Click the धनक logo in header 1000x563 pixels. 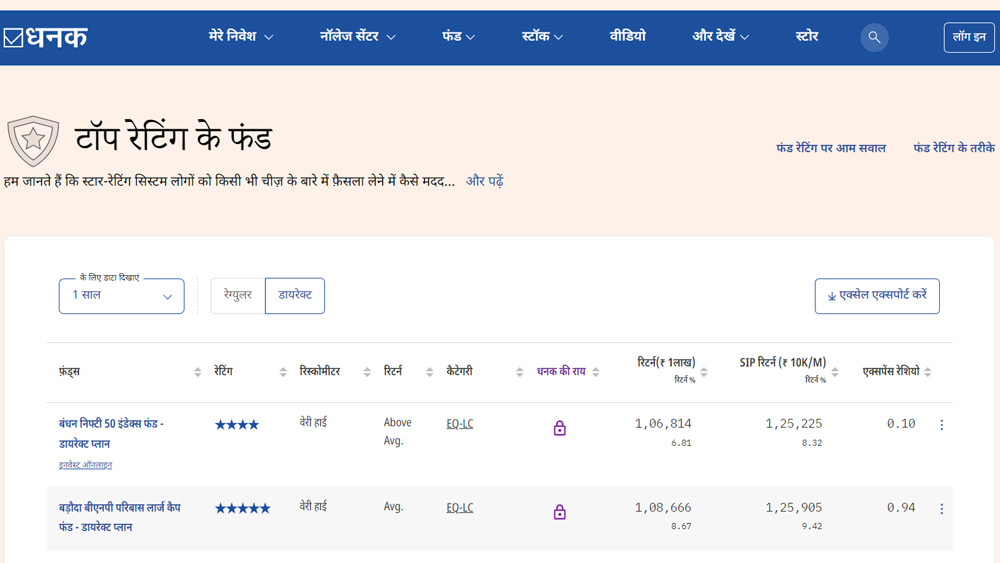click(x=46, y=37)
